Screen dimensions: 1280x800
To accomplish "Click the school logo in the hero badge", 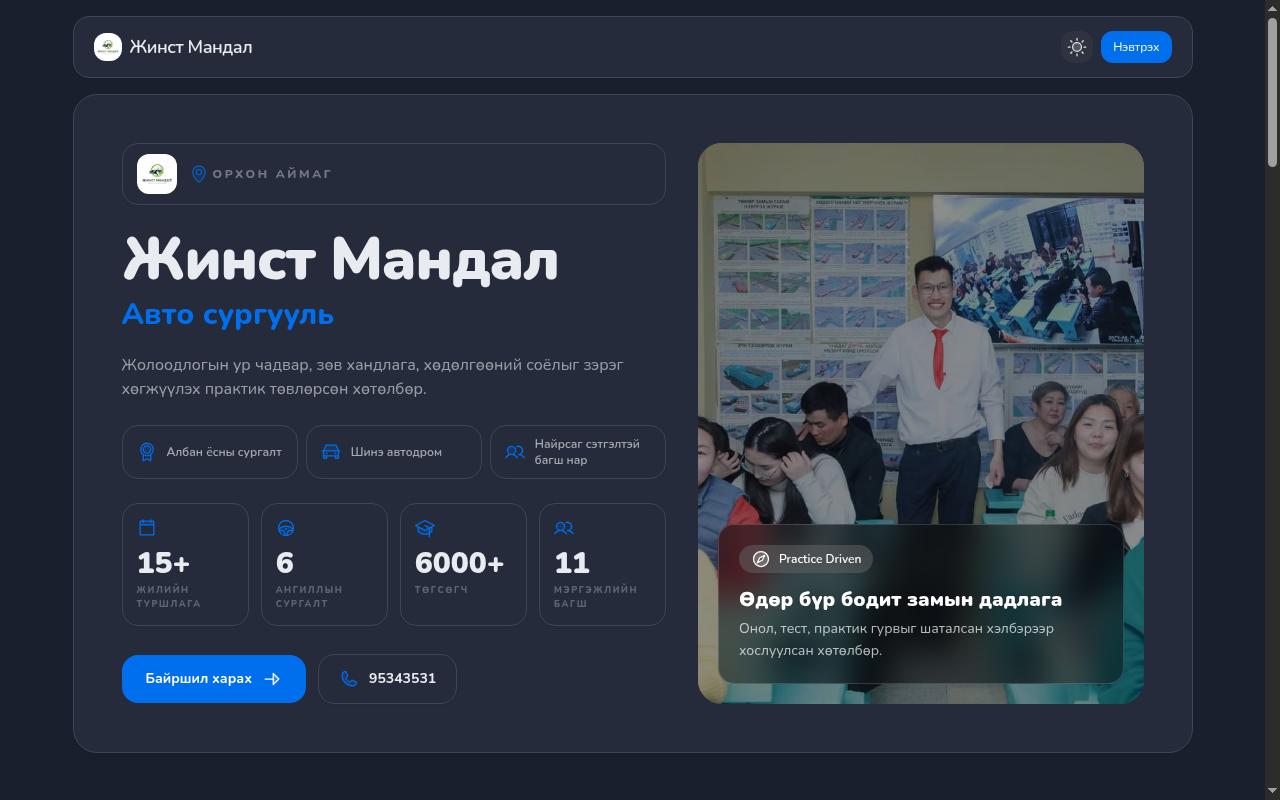I will coord(157,174).
